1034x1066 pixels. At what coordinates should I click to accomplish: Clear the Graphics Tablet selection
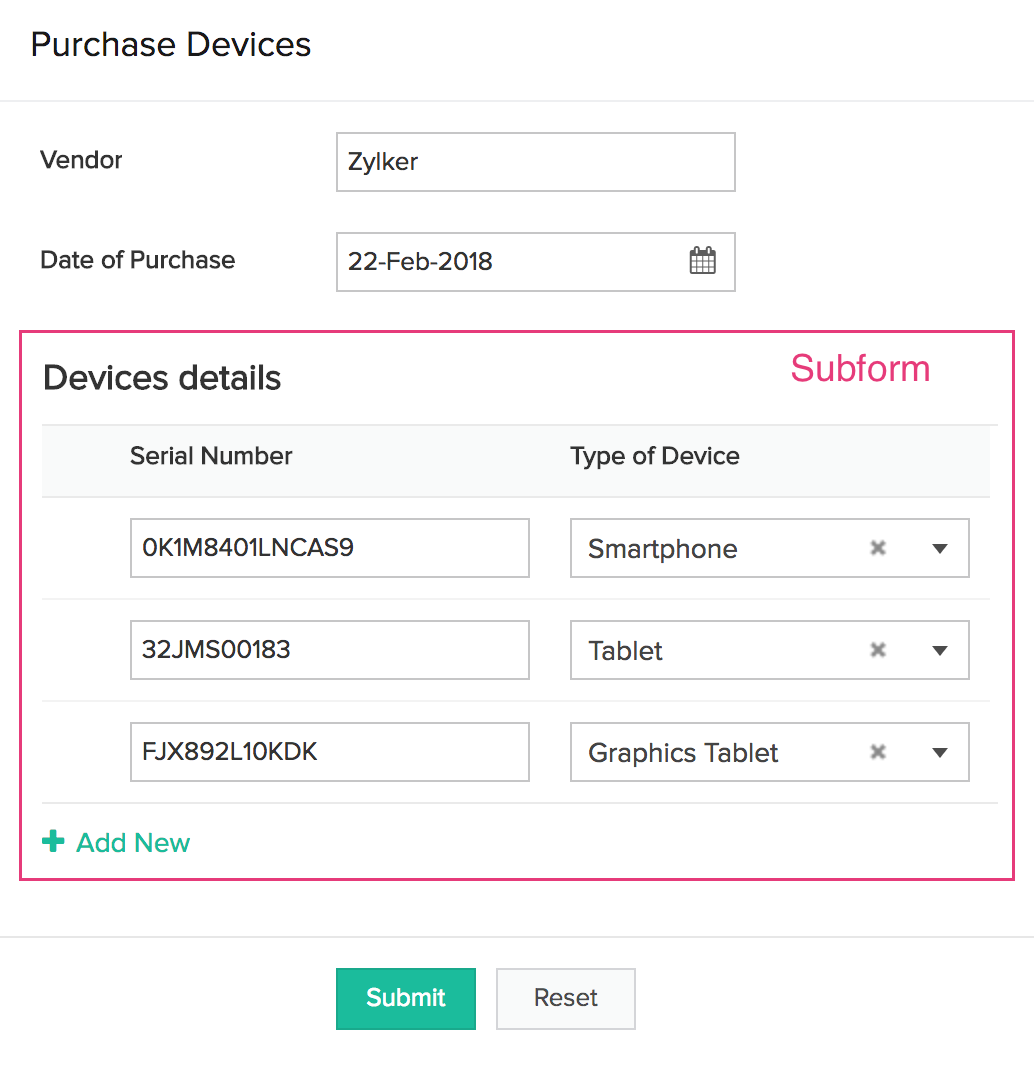[x=878, y=752]
